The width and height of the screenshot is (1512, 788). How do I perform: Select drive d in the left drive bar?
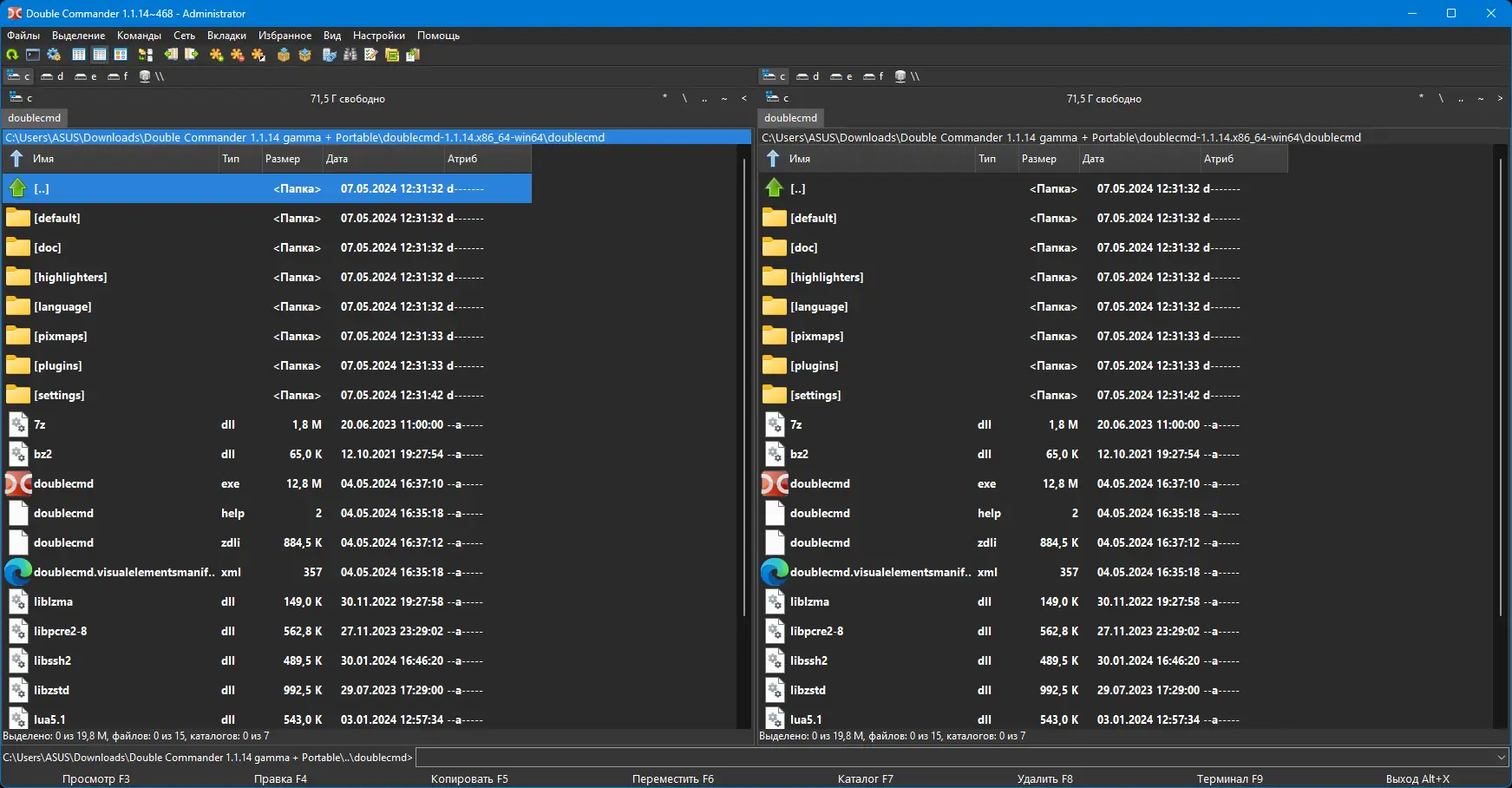pos(53,76)
